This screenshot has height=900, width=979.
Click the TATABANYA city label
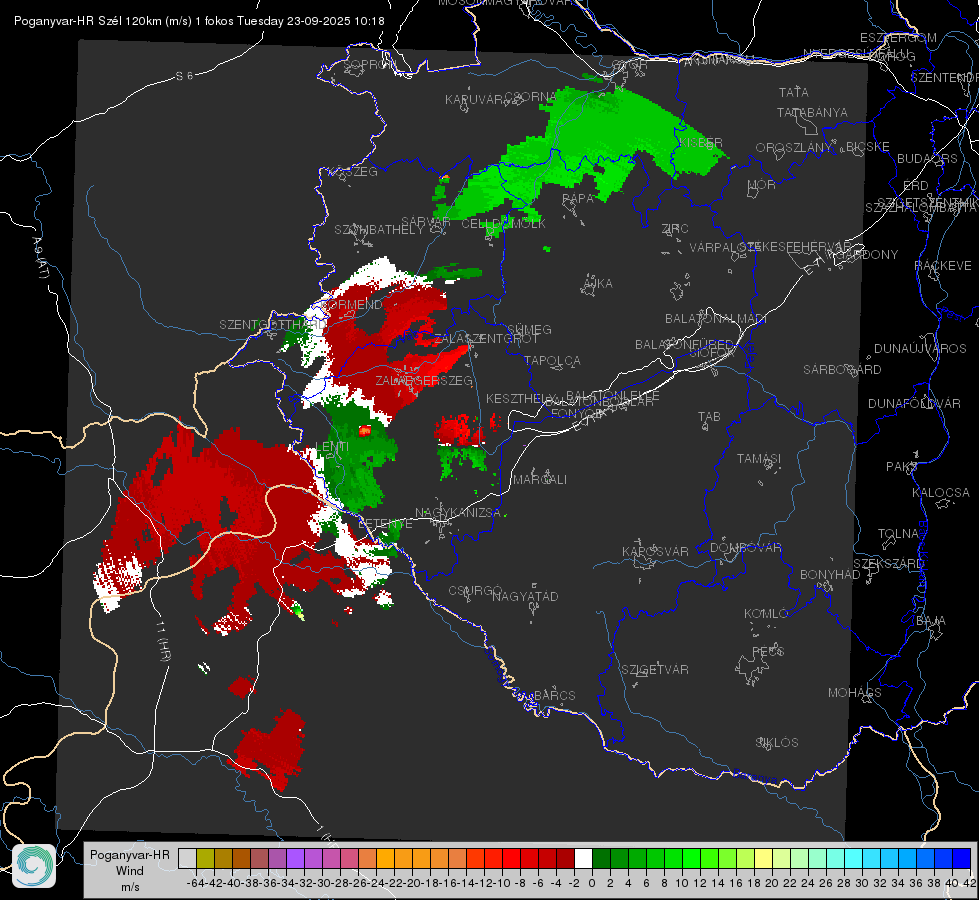tap(812, 113)
